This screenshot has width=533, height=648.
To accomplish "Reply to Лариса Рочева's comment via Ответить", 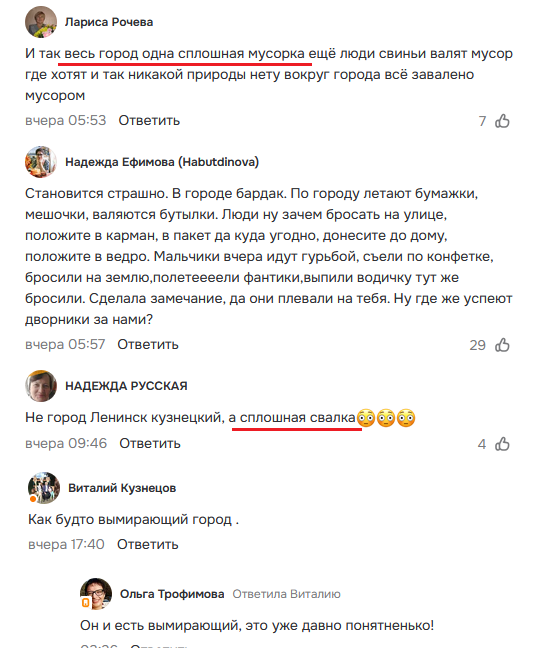I will pyautogui.click(x=149, y=121).
